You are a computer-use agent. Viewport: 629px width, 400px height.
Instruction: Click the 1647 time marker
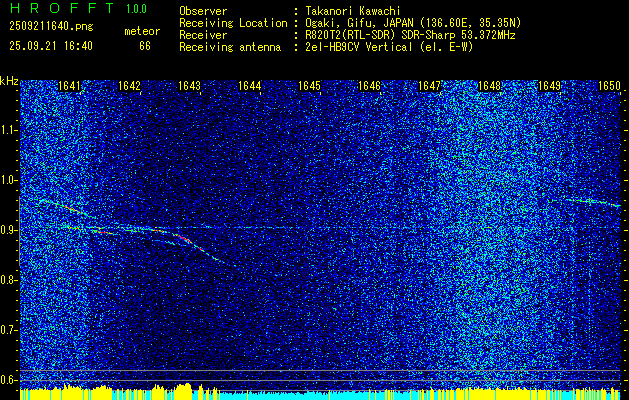430,86
